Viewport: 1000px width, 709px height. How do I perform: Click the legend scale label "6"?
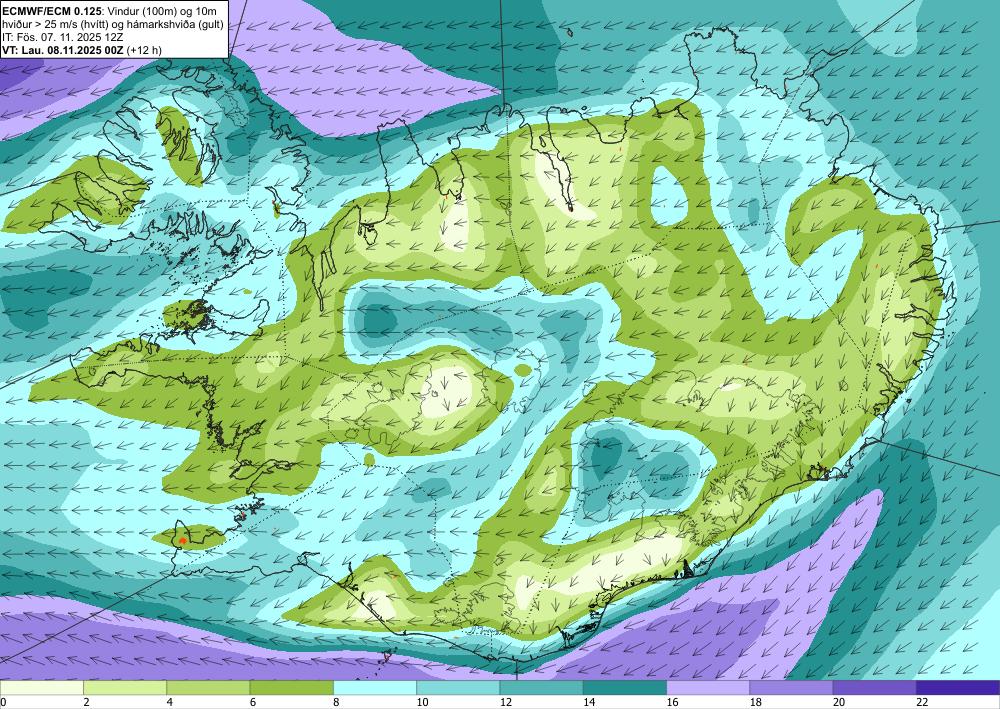click(x=253, y=702)
